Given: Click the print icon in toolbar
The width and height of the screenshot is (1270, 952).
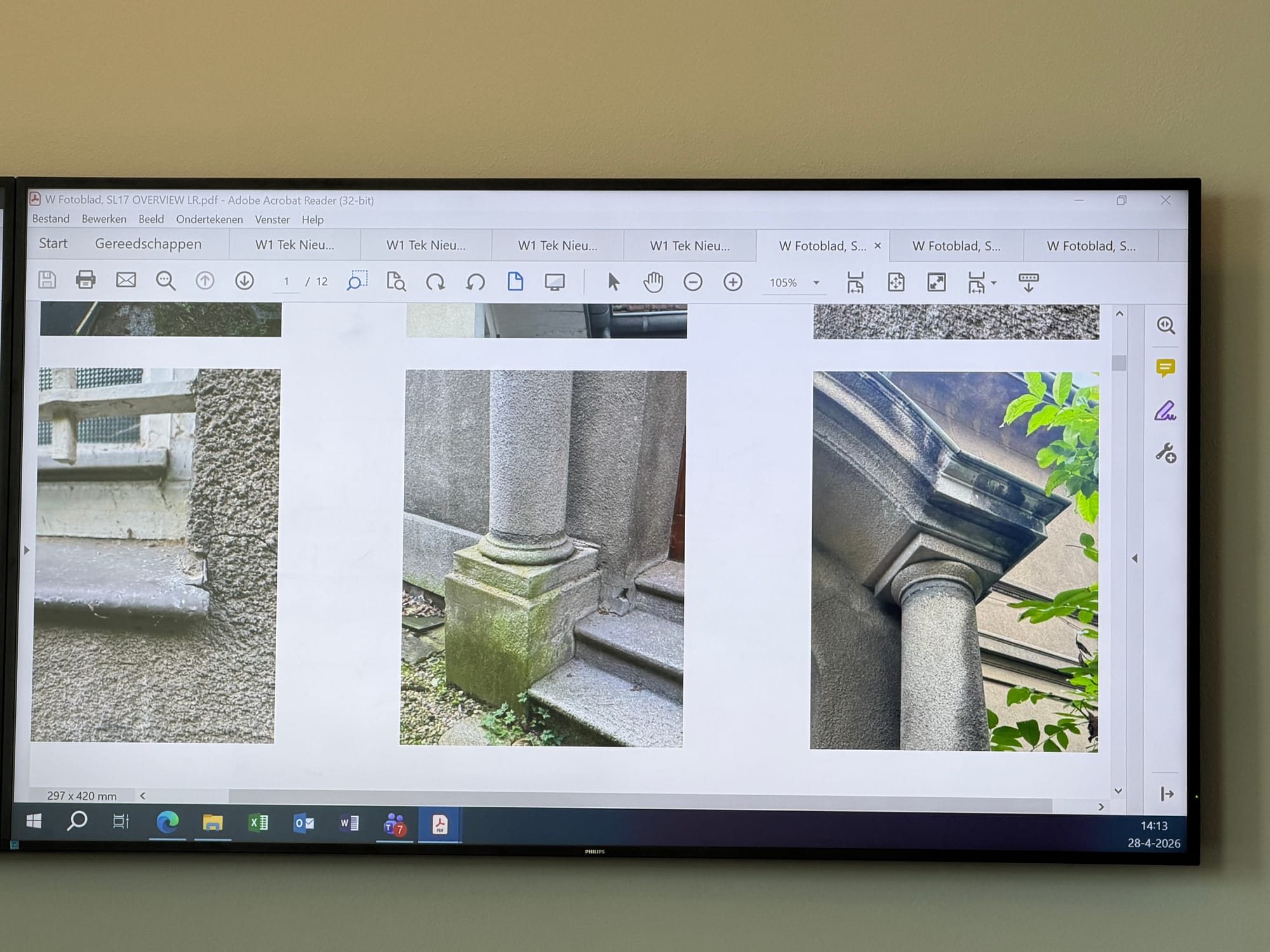Looking at the screenshot, I should [86, 279].
